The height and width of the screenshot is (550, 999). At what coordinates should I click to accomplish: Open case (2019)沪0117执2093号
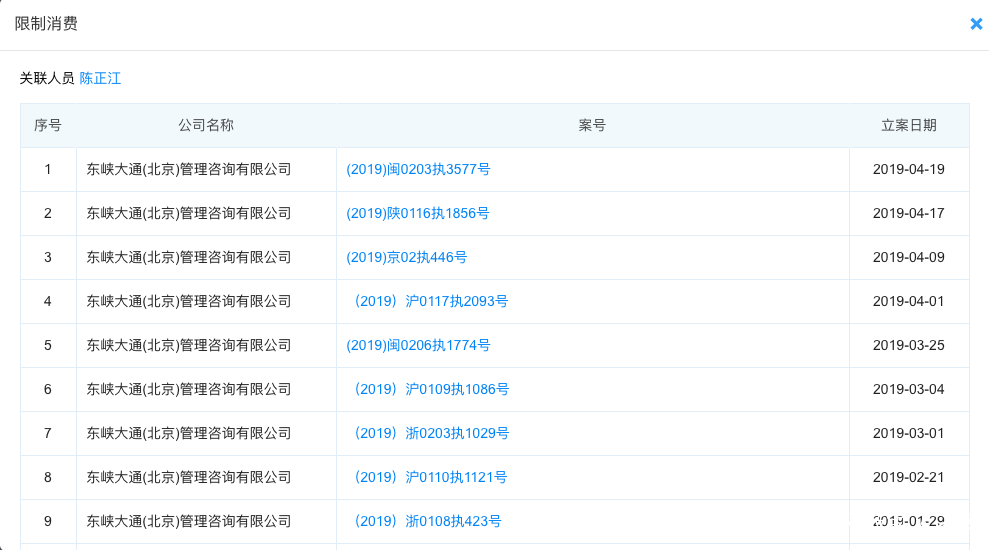430,301
